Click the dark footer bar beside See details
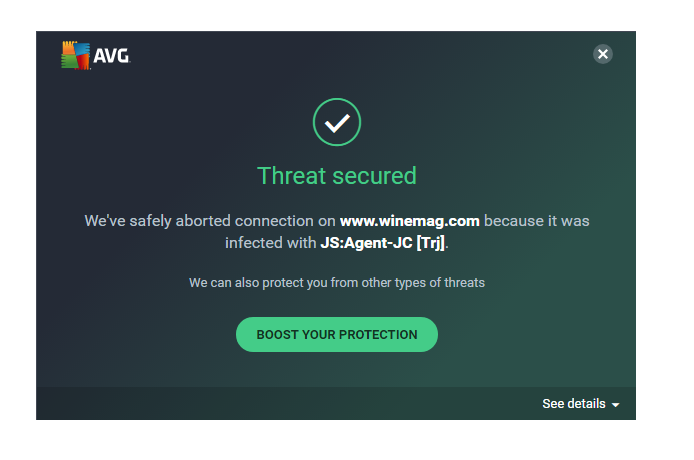Viewport: 694px width, 460px height. [288, 403]
